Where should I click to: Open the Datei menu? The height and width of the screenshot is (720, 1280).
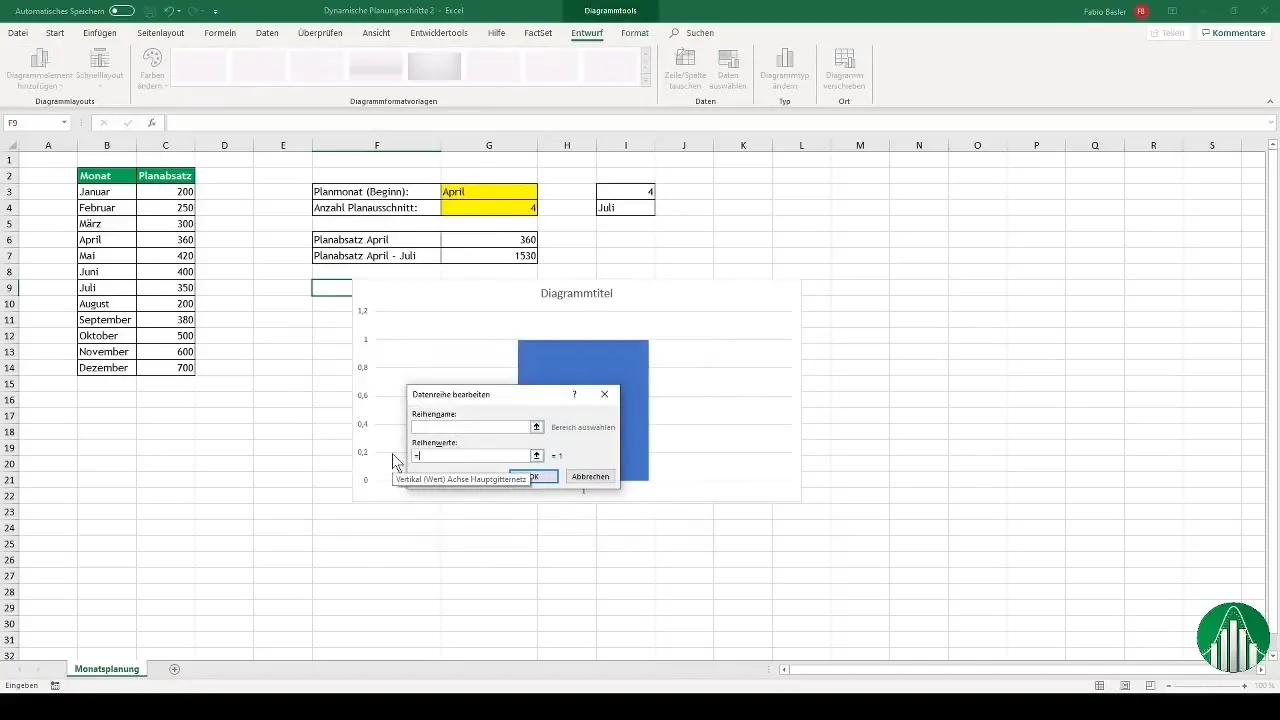point(18,33)
